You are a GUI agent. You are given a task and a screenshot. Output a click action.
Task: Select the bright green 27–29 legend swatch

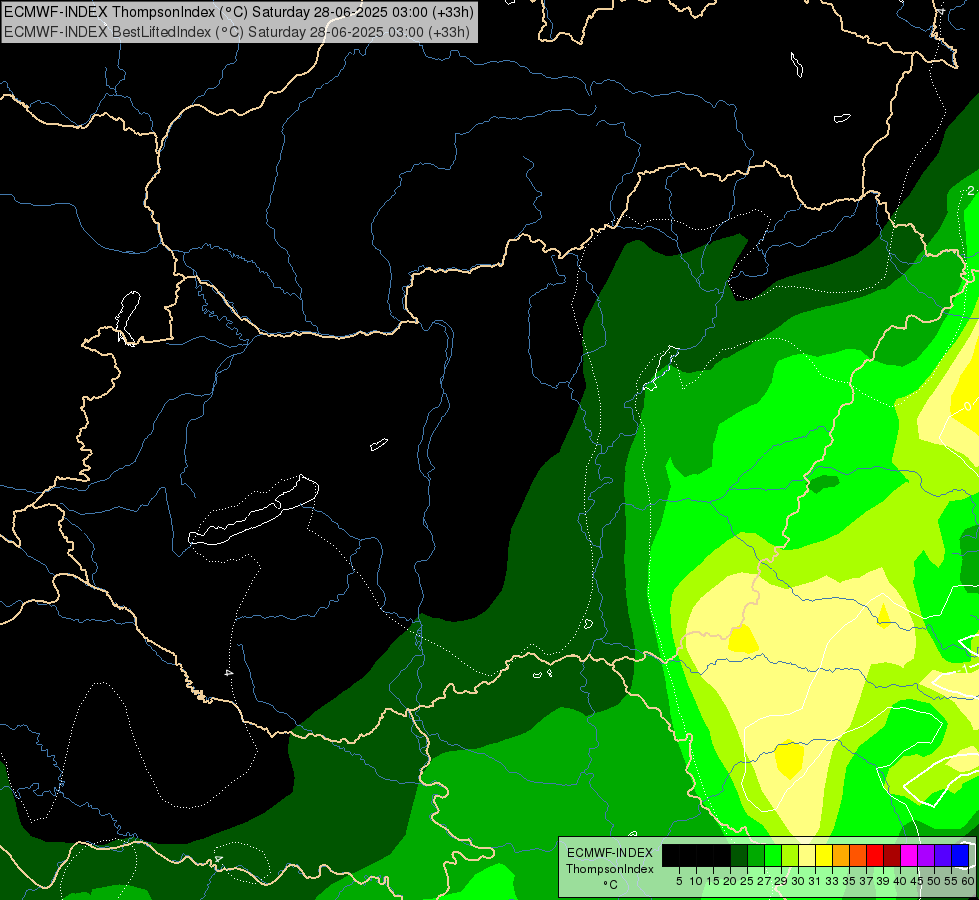773,856
